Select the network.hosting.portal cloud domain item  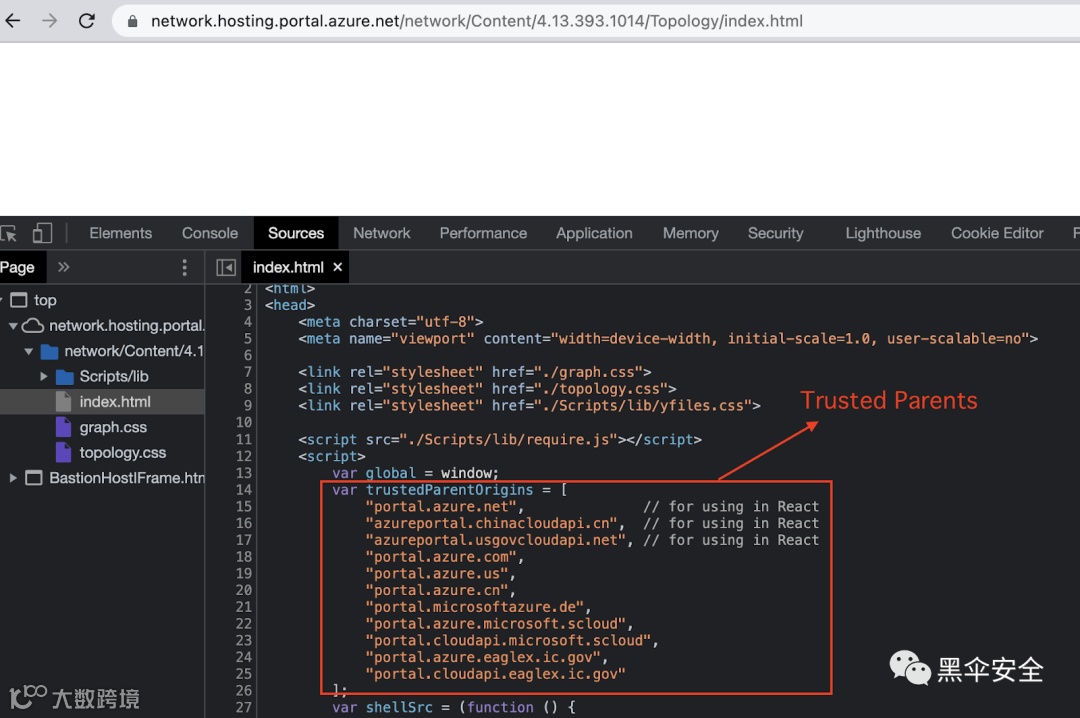tap(126, 326)
